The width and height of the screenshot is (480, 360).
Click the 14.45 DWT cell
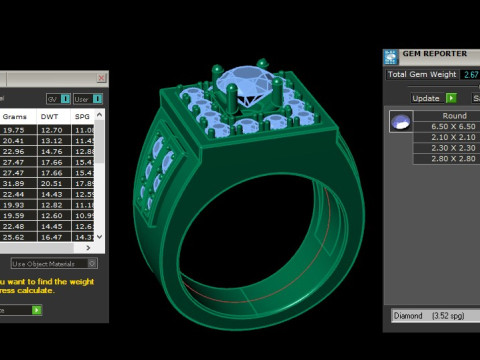[54, 226]
